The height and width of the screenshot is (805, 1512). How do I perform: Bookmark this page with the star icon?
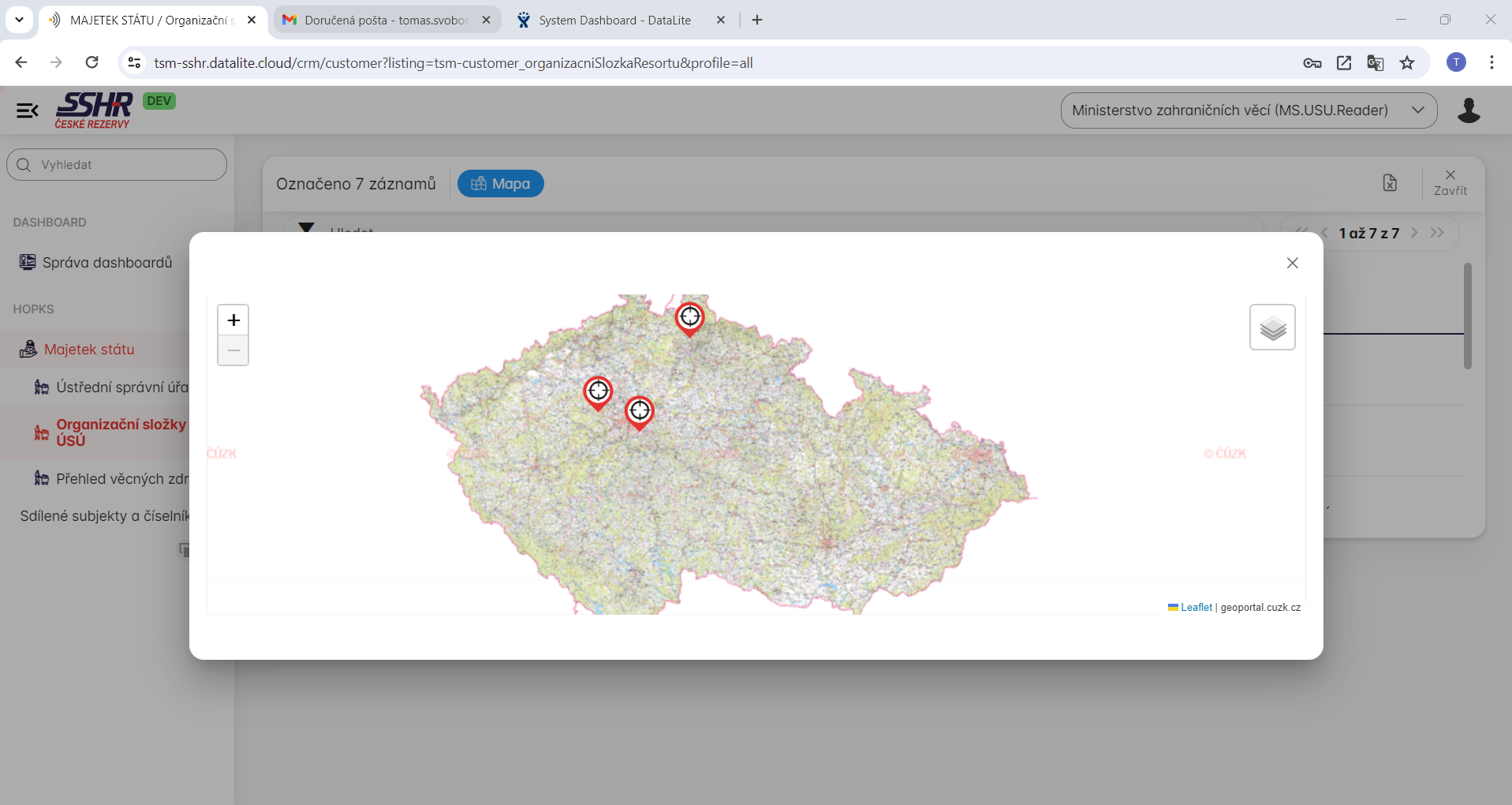pos(1407,63)
